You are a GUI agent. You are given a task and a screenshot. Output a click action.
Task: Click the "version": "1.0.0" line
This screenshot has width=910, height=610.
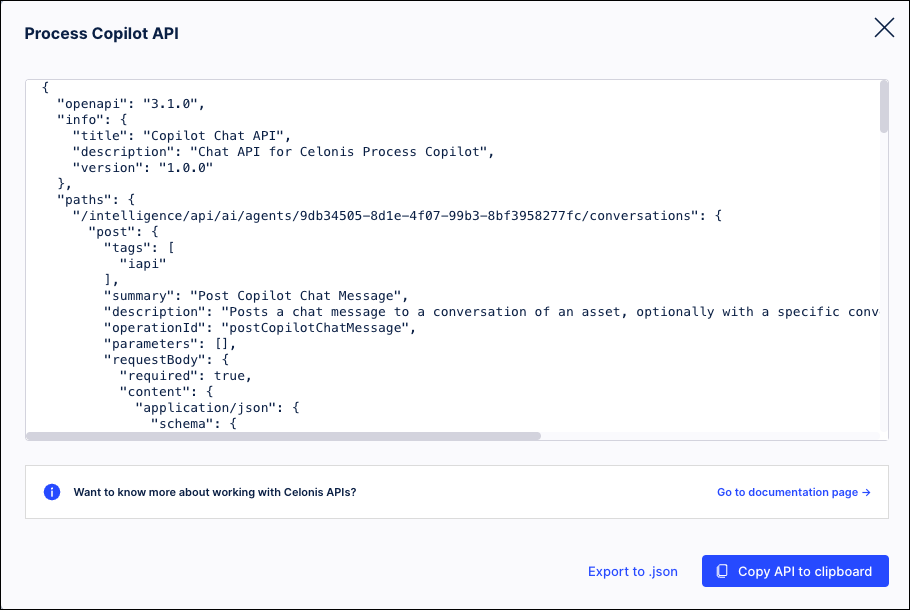click(x=143, y=168)
